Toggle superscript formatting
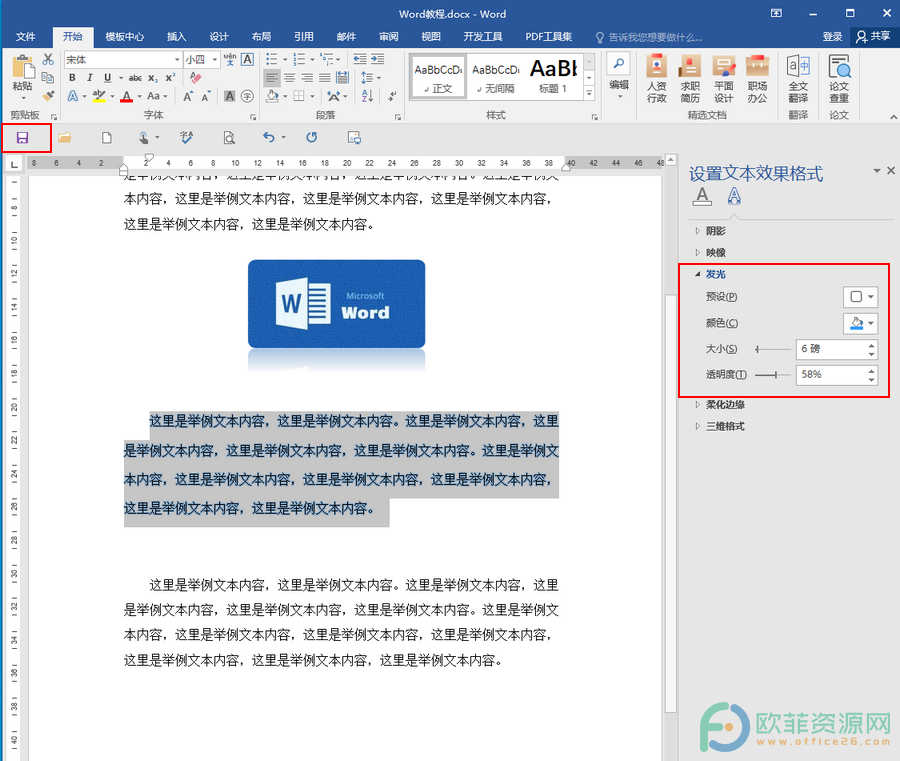The height and width of the screenshot is (761, 900). [x=170, y=77]
